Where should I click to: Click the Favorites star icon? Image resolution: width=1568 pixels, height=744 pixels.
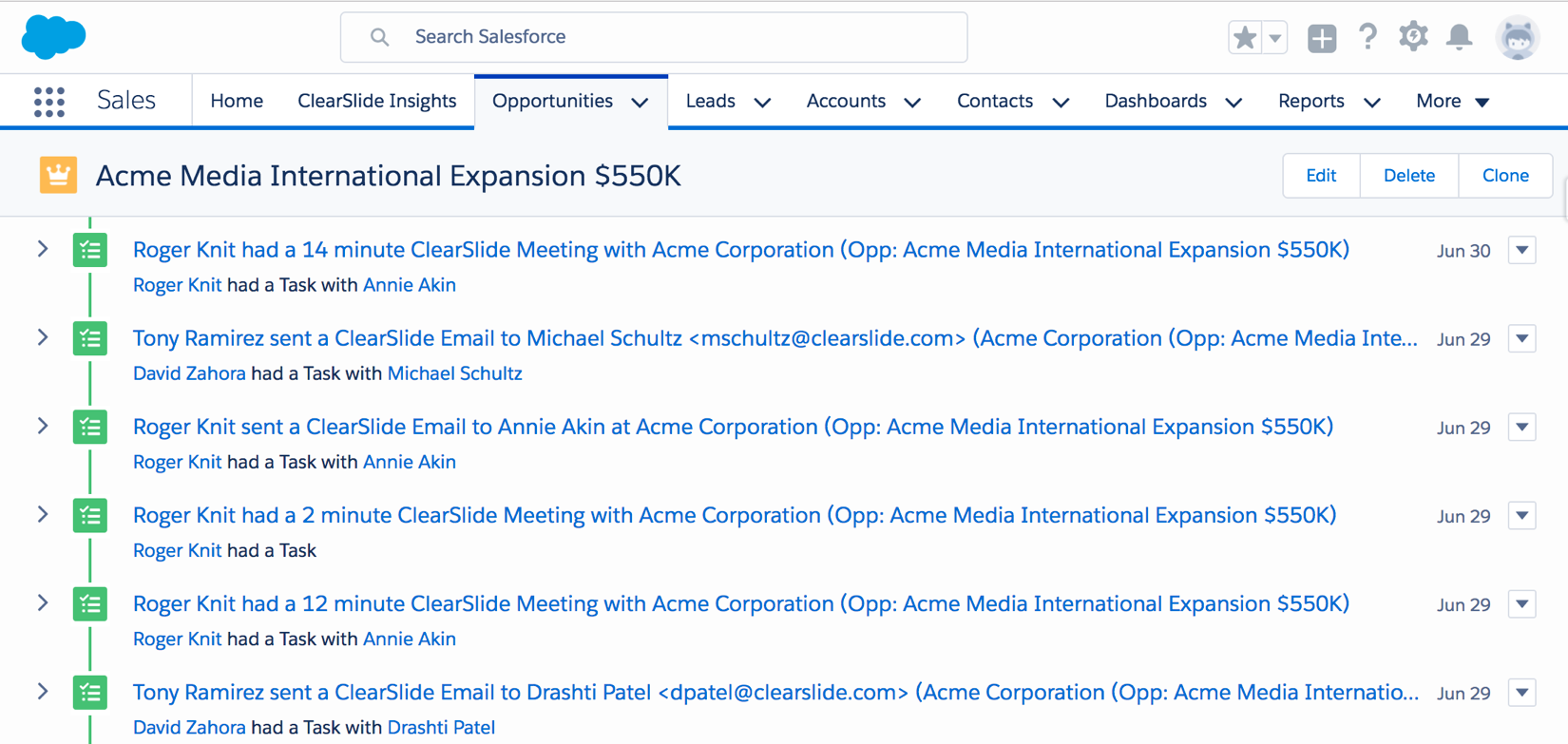coord(1244,38)
